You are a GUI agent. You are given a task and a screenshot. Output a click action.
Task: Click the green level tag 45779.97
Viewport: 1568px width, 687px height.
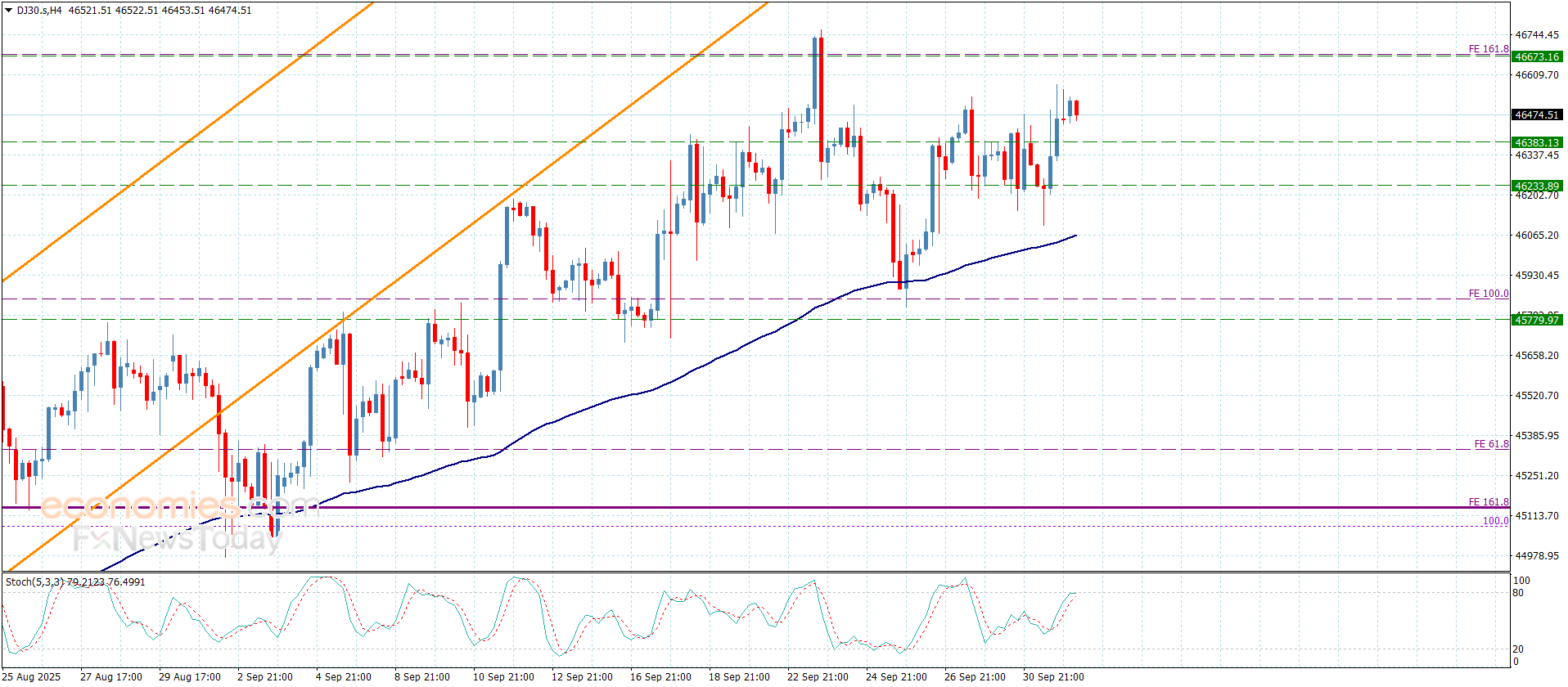(1536, 321)
